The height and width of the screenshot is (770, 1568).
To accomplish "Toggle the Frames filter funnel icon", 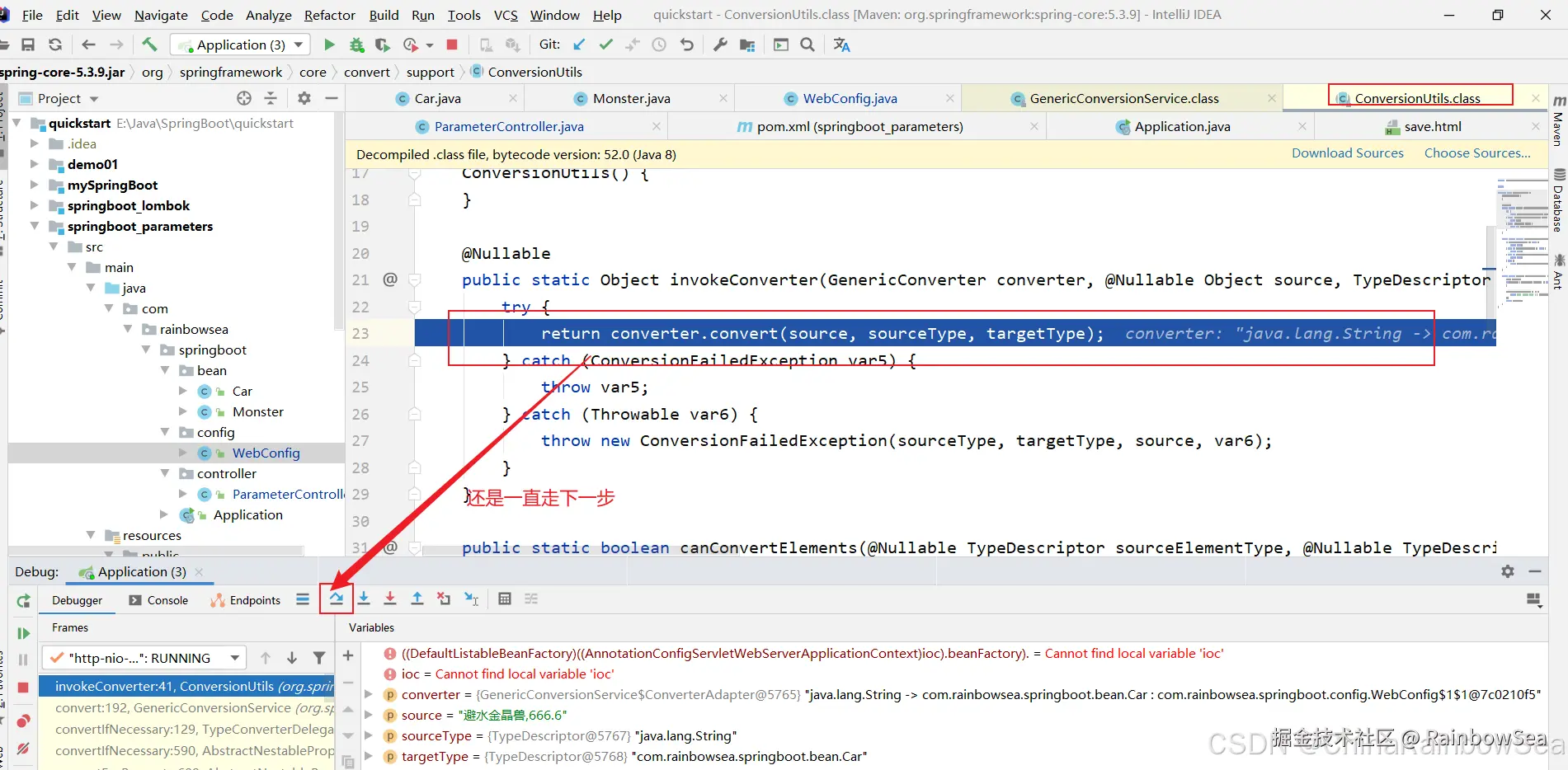I will pyautogui.click(x=318, y=658).
